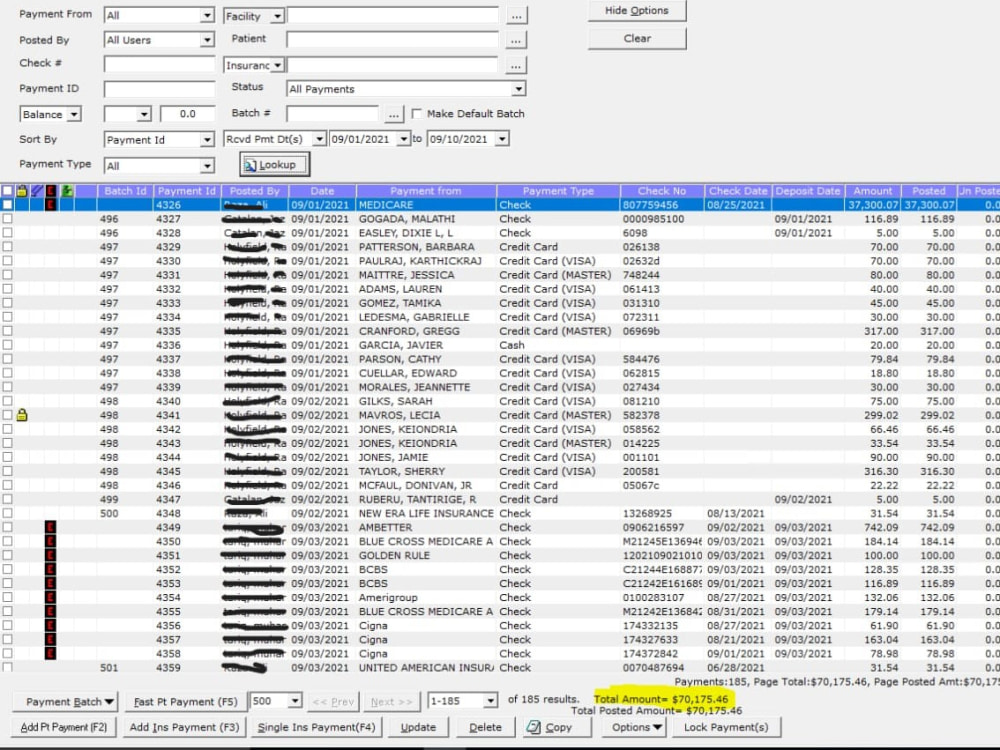Sort by Batch Id column header
Viewport: 1000px width, 750px height.
click(x=125, y=191)
